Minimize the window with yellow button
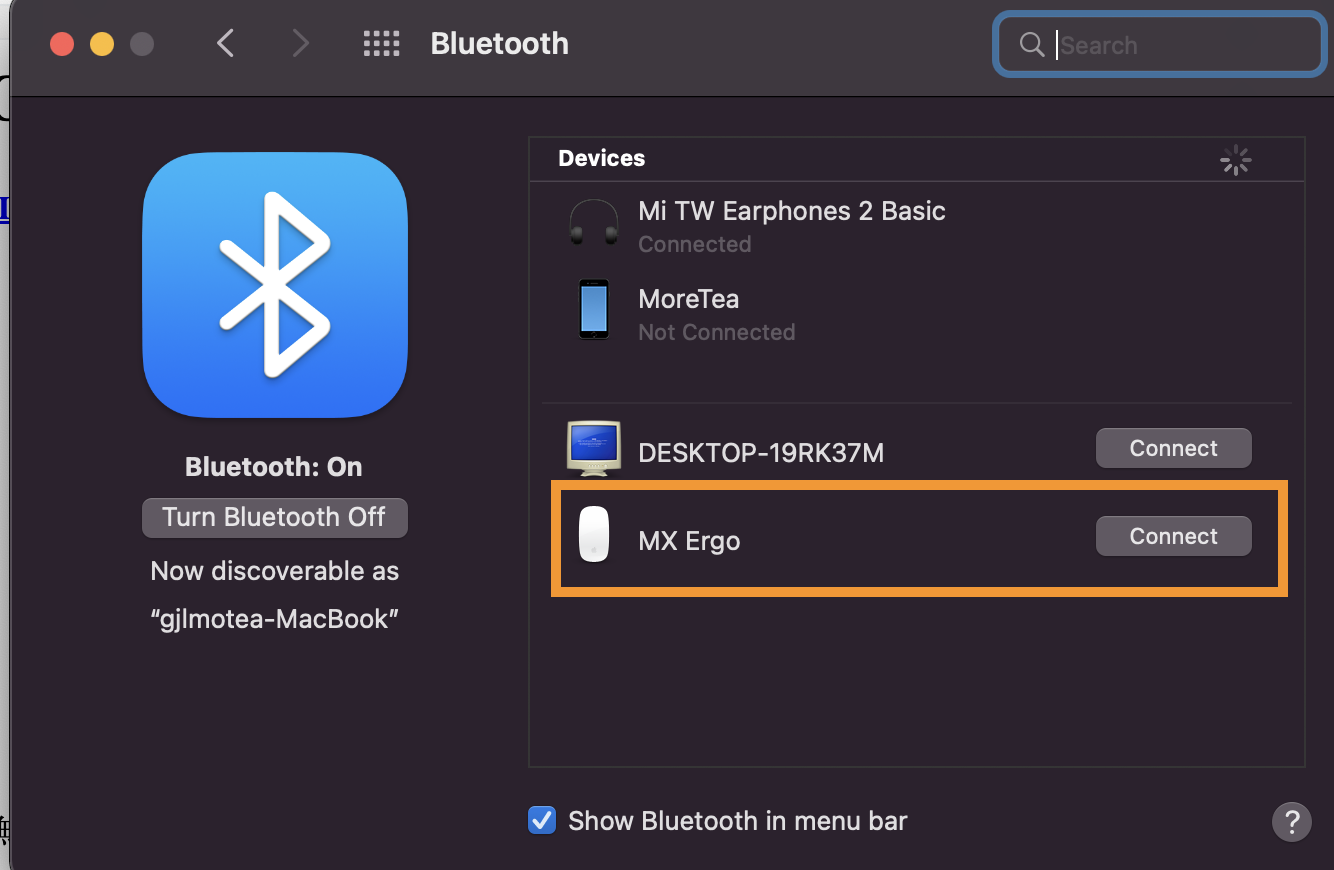 102,44
